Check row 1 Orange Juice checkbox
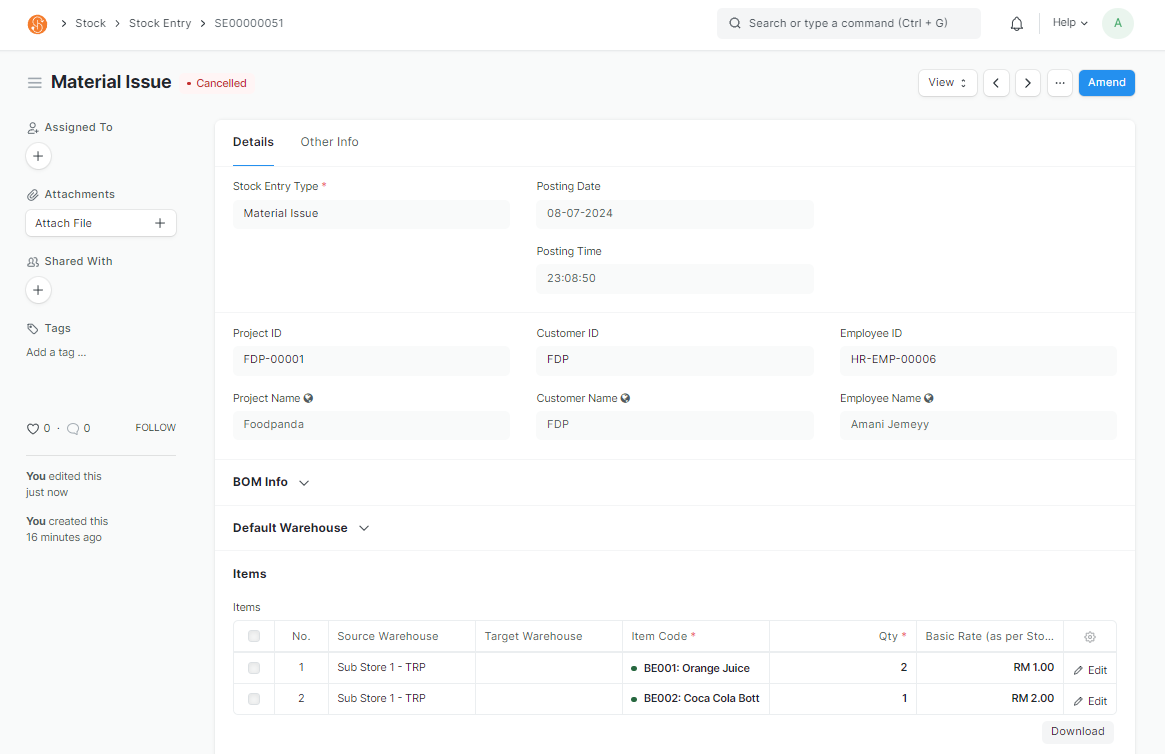The width and height of the screenshot is (1165, 754). click(254, 668)
